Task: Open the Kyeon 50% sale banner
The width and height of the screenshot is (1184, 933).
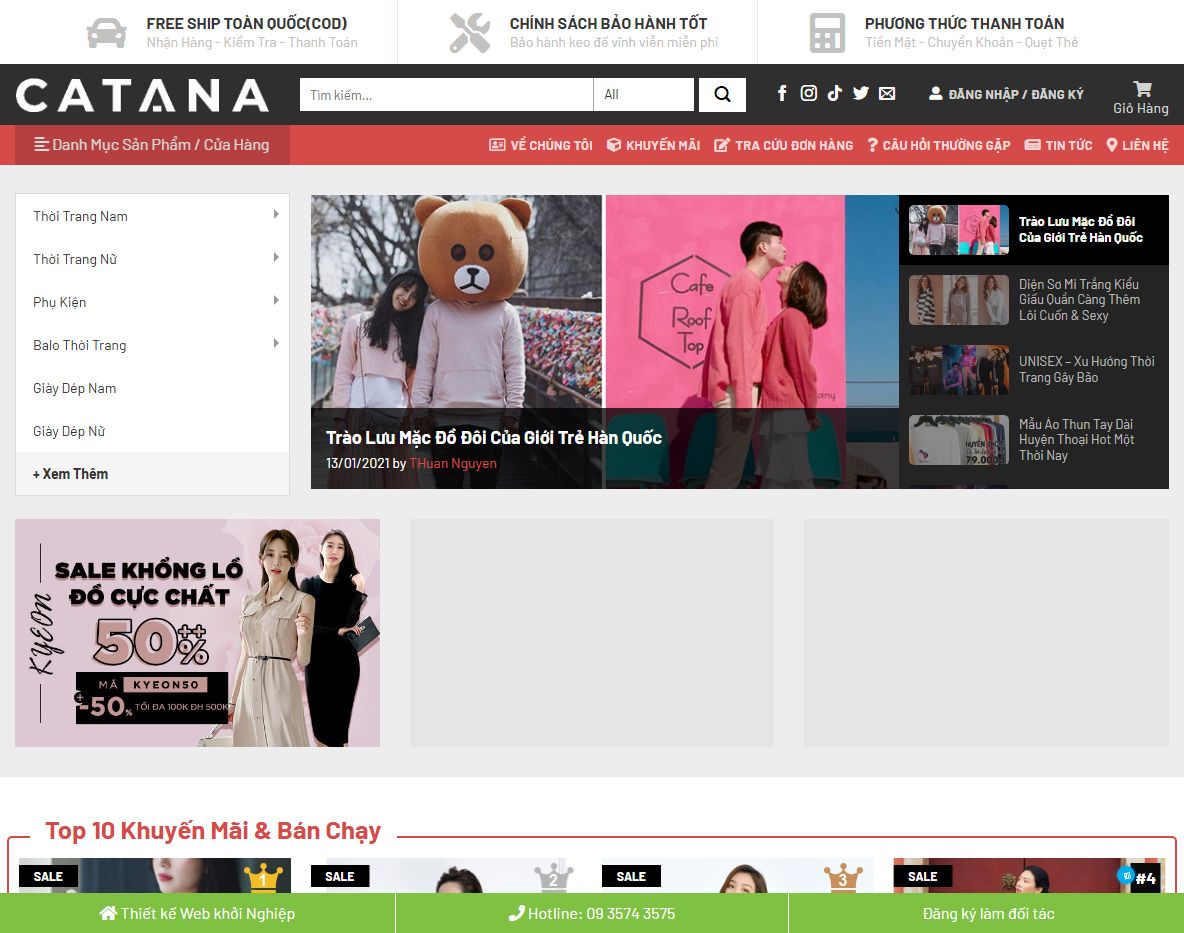Action: point(197,633)
